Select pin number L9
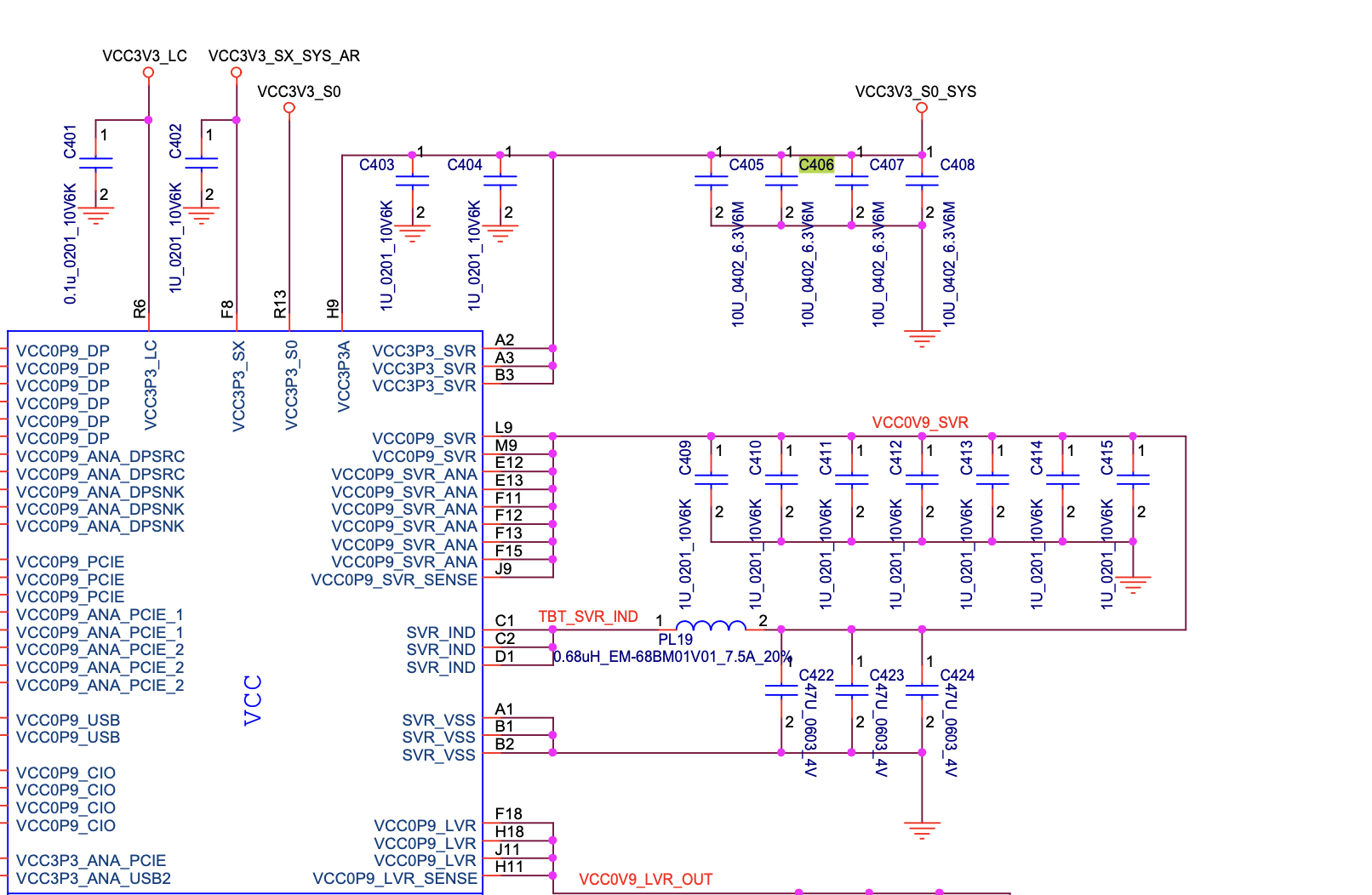Image resolution: width=1372 pixels, height=895 pixels. (504, 428)
